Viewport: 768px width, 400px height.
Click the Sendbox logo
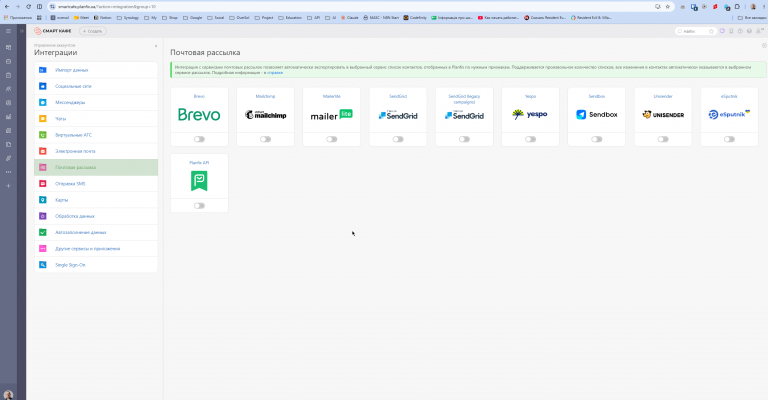click(x=597, y=115)
